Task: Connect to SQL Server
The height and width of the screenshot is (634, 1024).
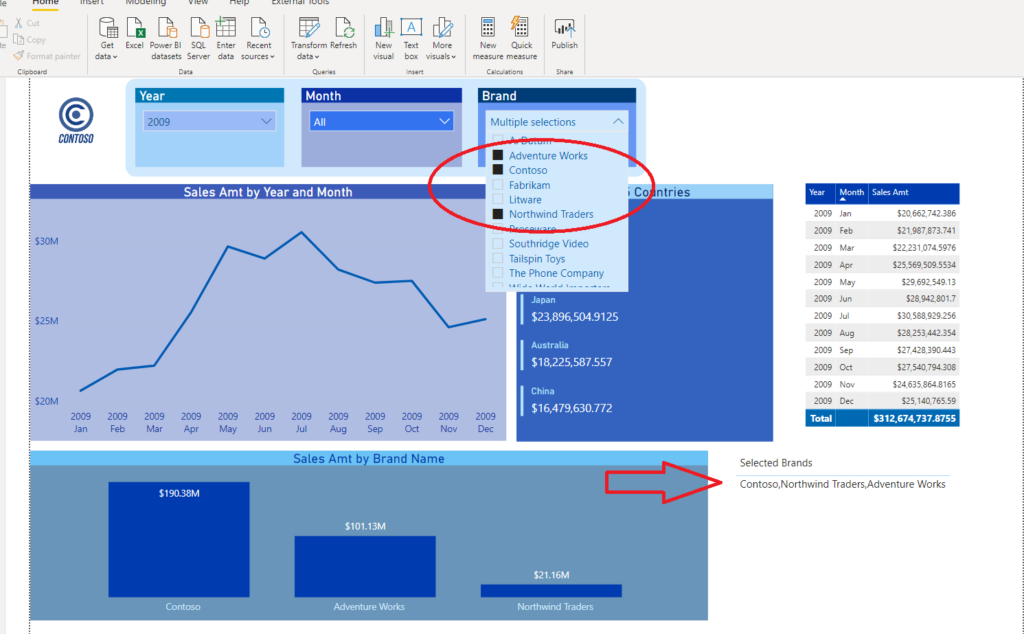Action: tap(199, 39)
